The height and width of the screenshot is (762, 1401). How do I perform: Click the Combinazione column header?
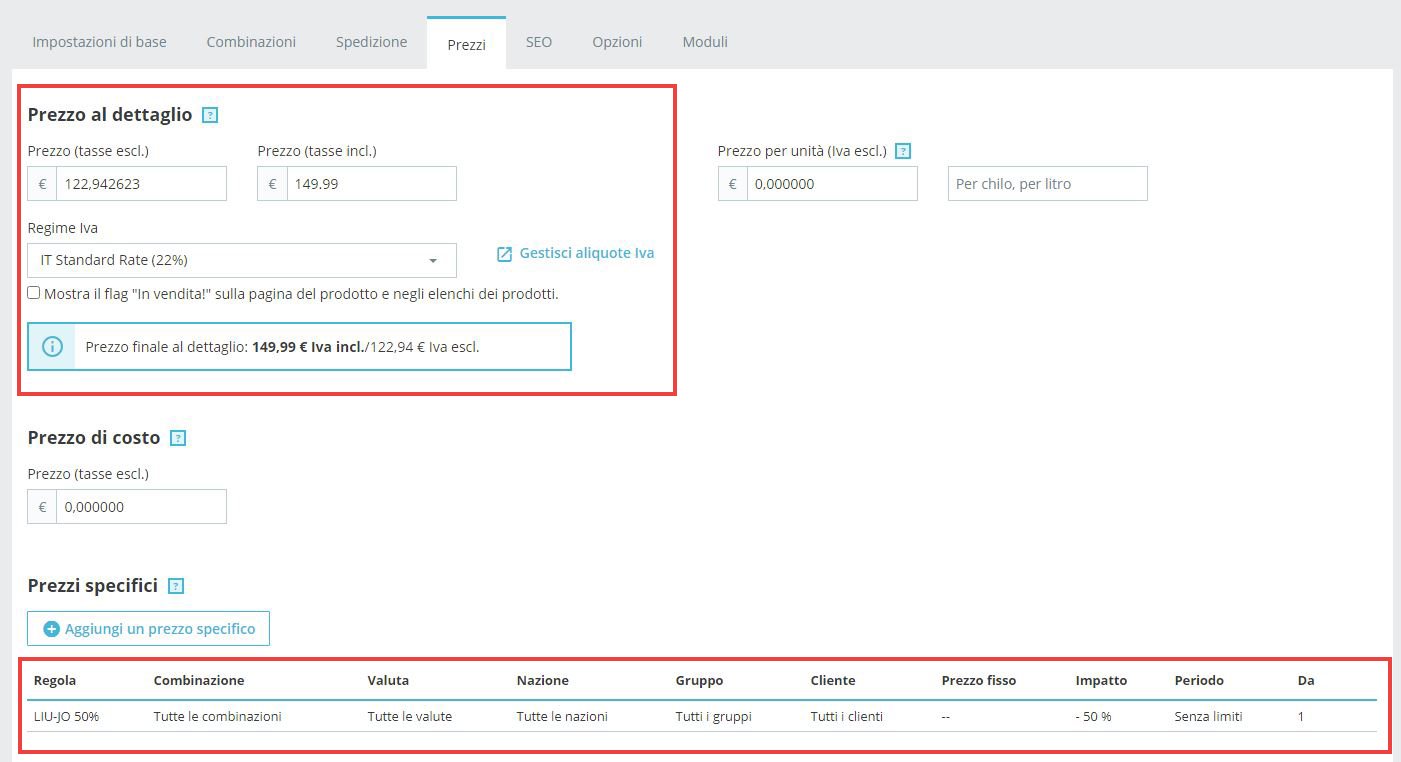tap(199, 680)
